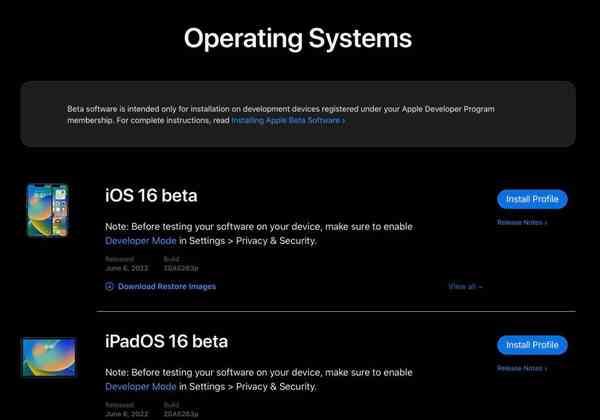The width and height of the screenshot is (600, 420).
Task: Open Release Notes for iPadOS 16 beta
Action: click(x=521, y=368)
